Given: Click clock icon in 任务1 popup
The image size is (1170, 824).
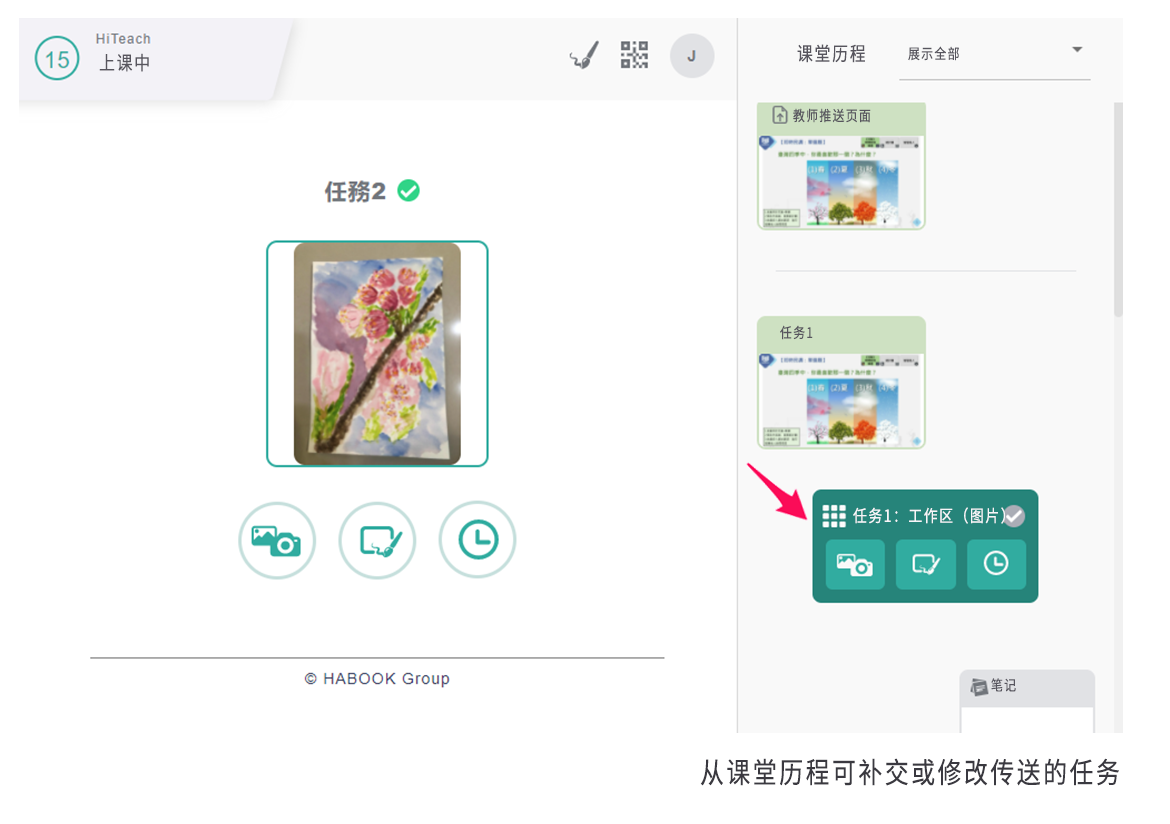Looking at the screenshot, I should pyautogui.click(x=996, y=564).
